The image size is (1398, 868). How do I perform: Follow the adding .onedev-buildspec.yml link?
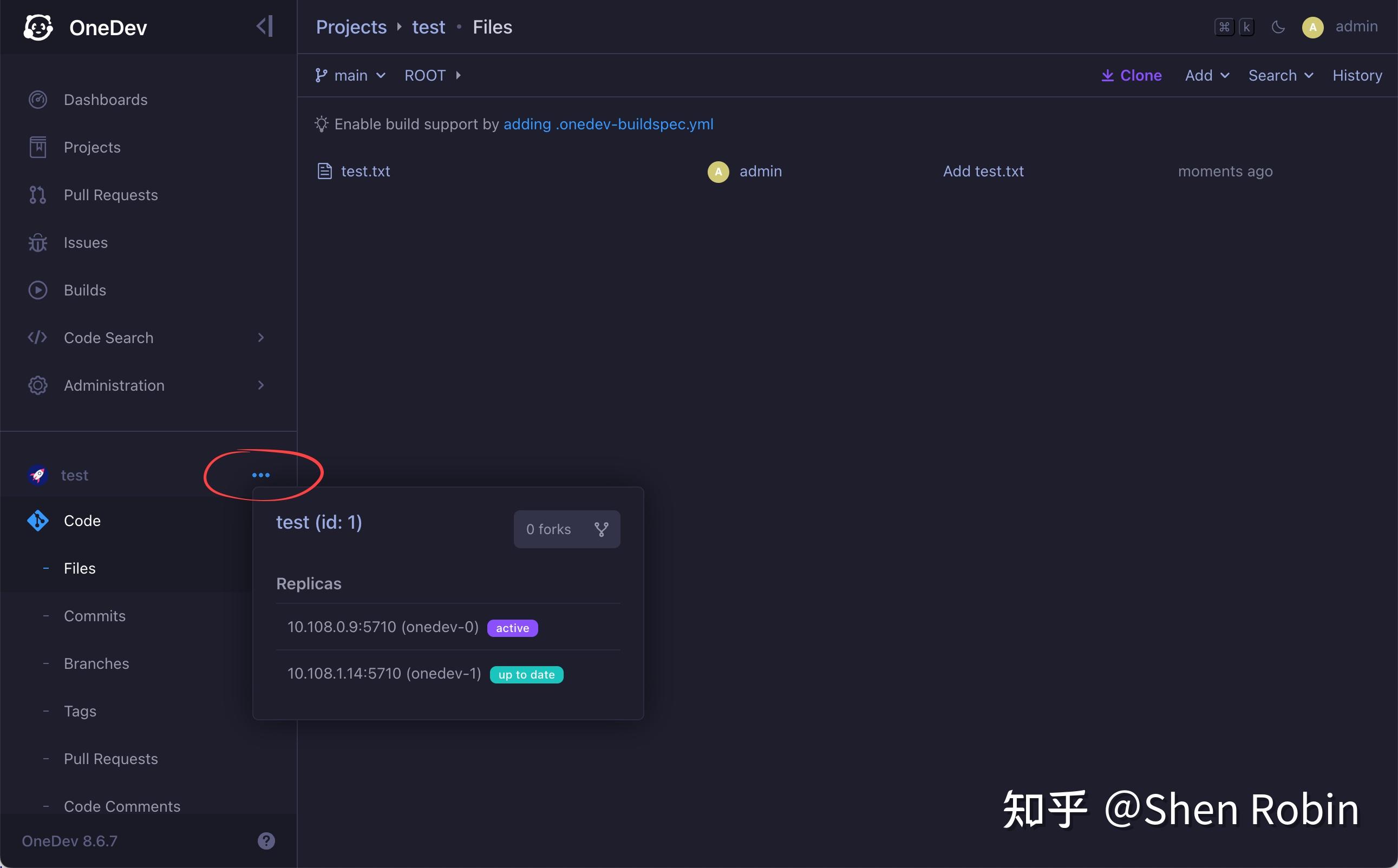tap(608, 124)
